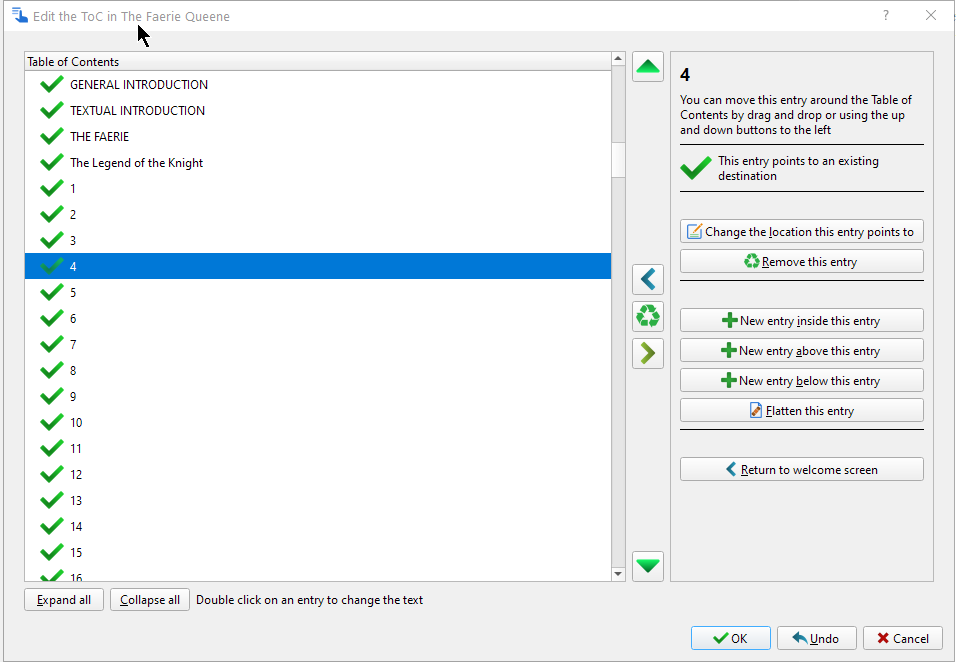The width and height of the screenshot is (956, 662).
Task: Click Flatten this entry button
Action: [802, 410]
